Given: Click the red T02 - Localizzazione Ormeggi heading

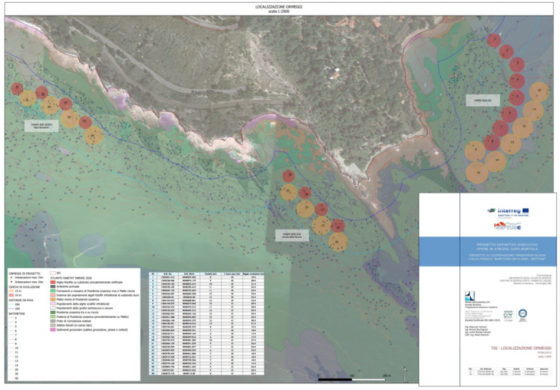Looking at the screenshot, I should pyautogui.click(x=521, y=348).
